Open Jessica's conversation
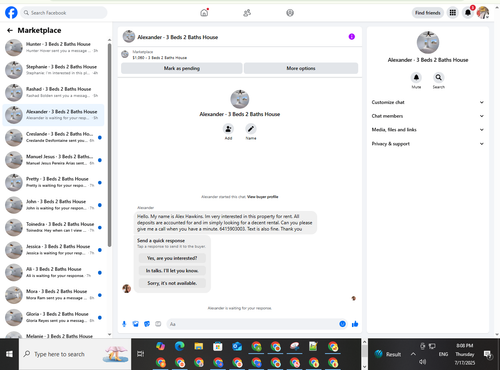 (53, 250)
